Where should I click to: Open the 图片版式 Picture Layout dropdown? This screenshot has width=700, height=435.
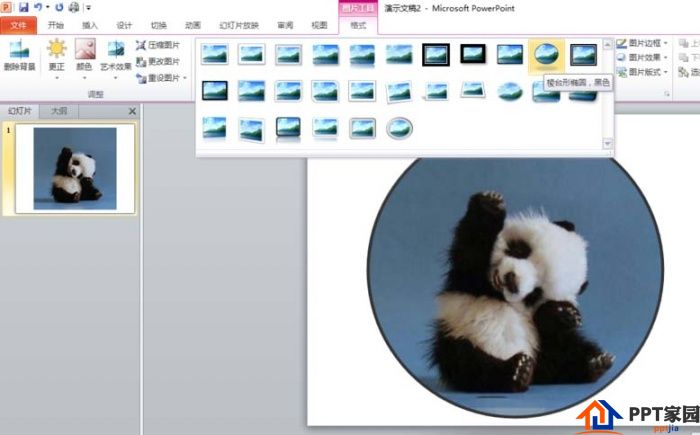coord(642,72)
